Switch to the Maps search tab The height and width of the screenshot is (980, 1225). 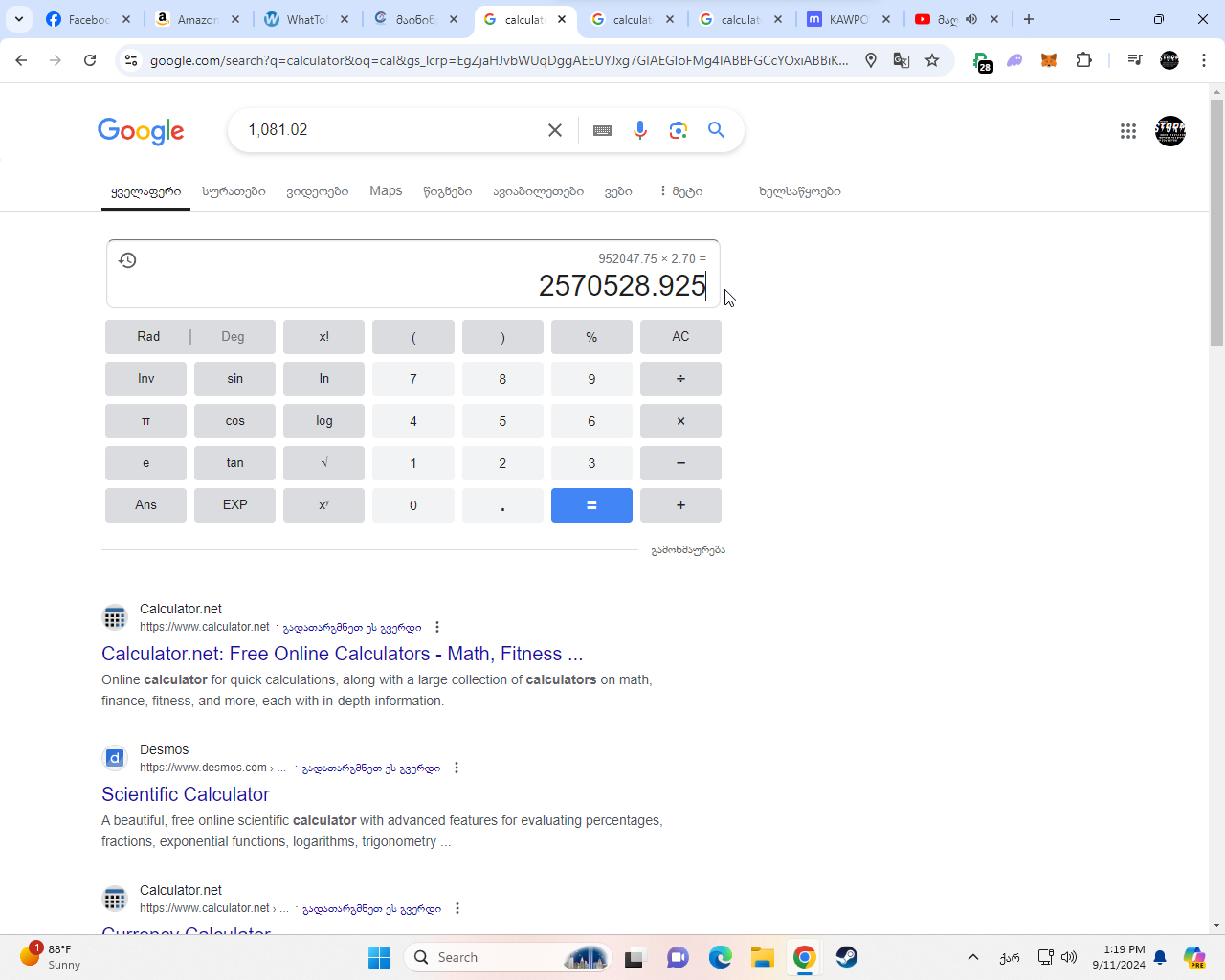386,191
